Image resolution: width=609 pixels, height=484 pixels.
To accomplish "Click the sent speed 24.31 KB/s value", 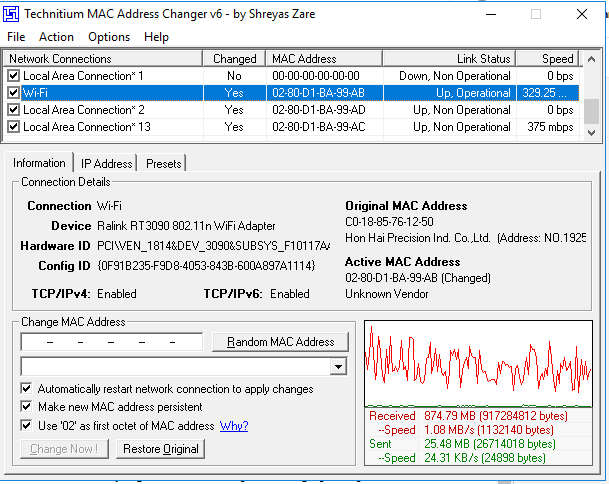I will 485,458.
